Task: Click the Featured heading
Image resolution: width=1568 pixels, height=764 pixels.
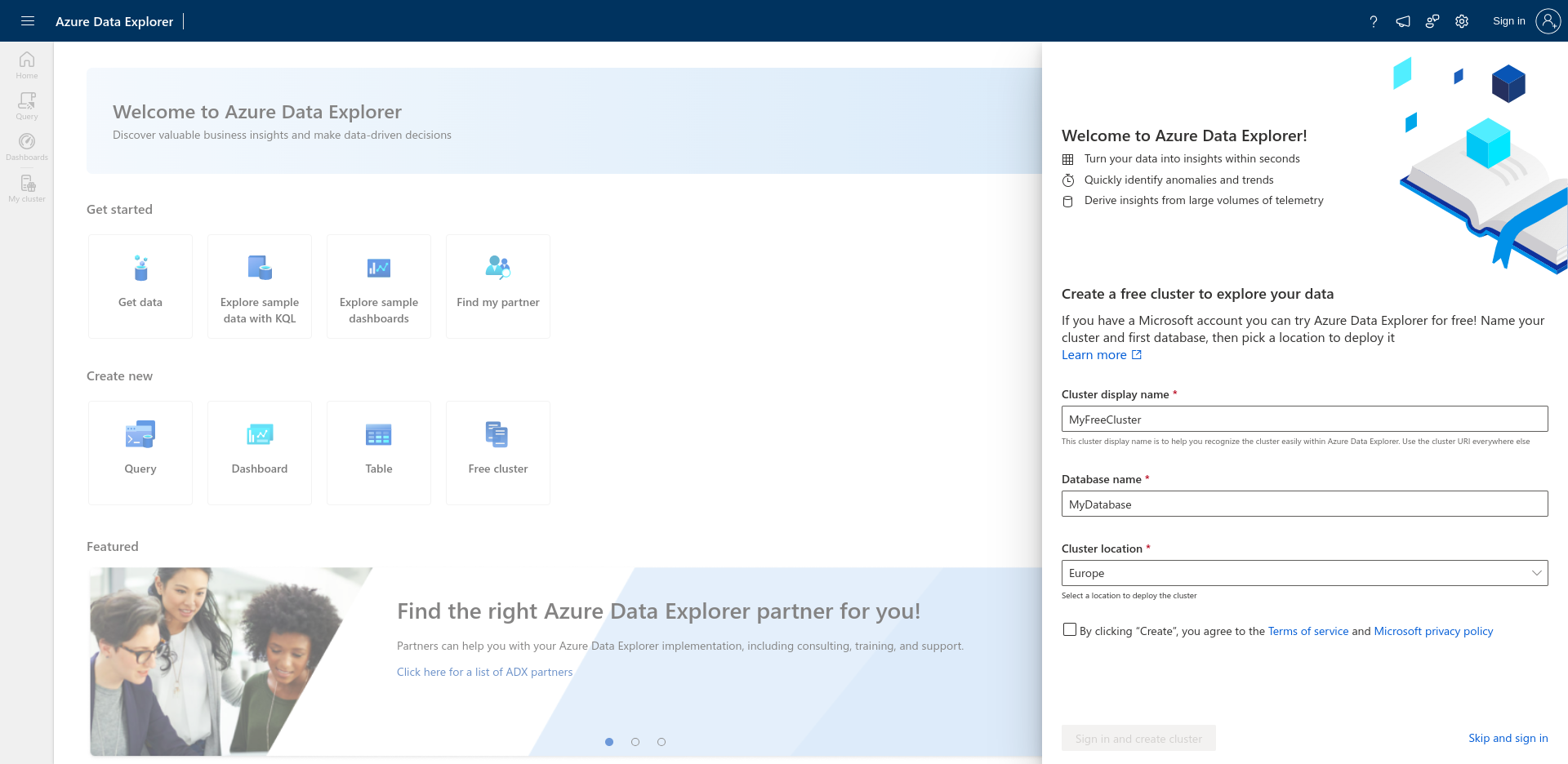Action: [x=113, y=546]
